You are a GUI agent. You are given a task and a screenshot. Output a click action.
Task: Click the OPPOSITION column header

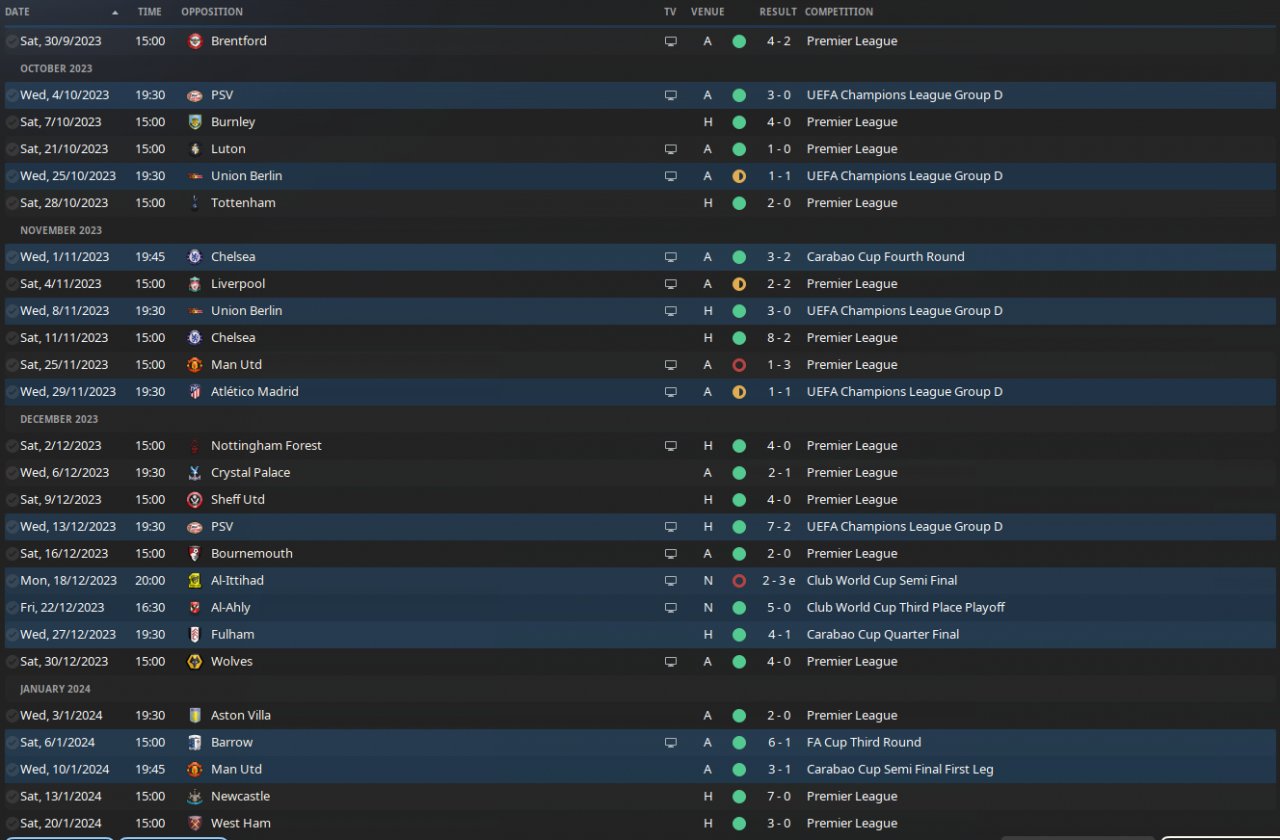[212, 12]
